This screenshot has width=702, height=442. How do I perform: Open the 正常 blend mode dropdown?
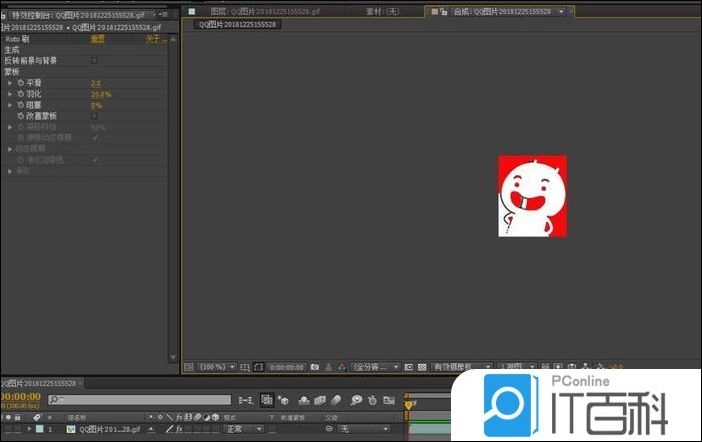[243, 429]
